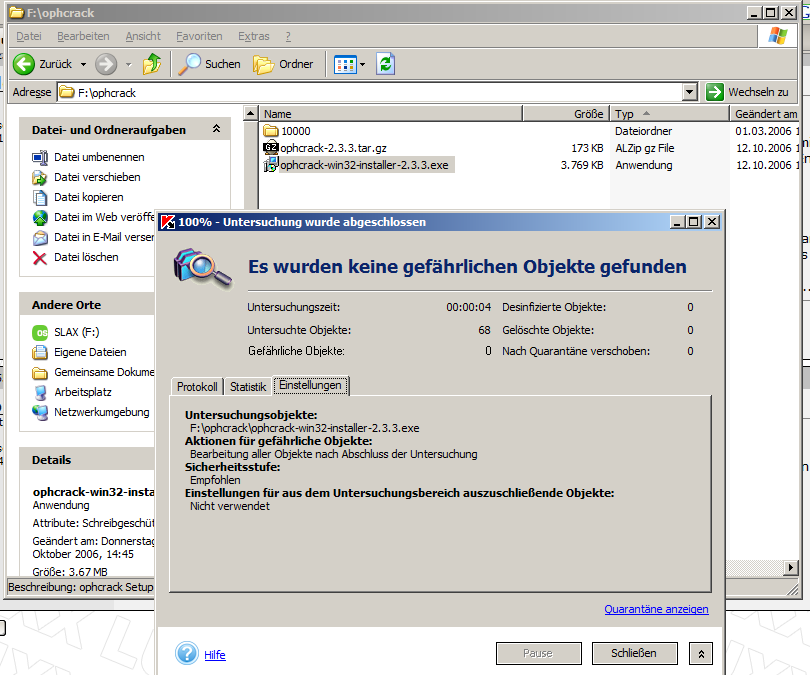The height and width of the screenshot is (675, 810).
Task: Toggle the Ordner folders pane button
Action: (283, 64)
